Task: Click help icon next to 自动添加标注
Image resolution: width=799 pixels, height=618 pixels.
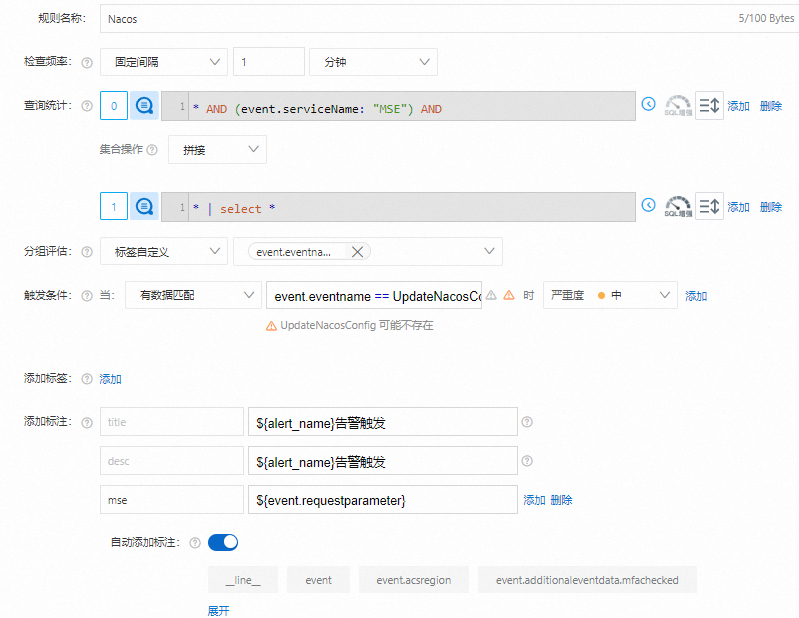Action: coord(195,543)
